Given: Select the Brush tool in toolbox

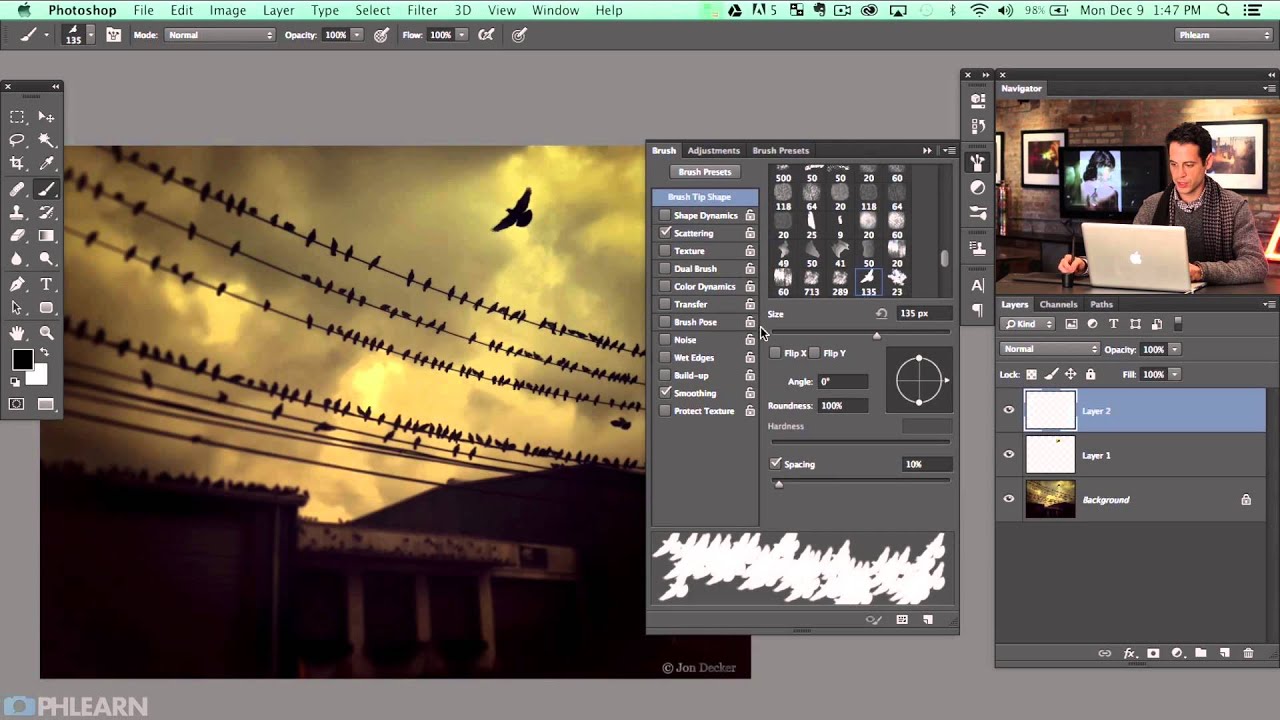Looking at the screenshot, I should point(46,189).
